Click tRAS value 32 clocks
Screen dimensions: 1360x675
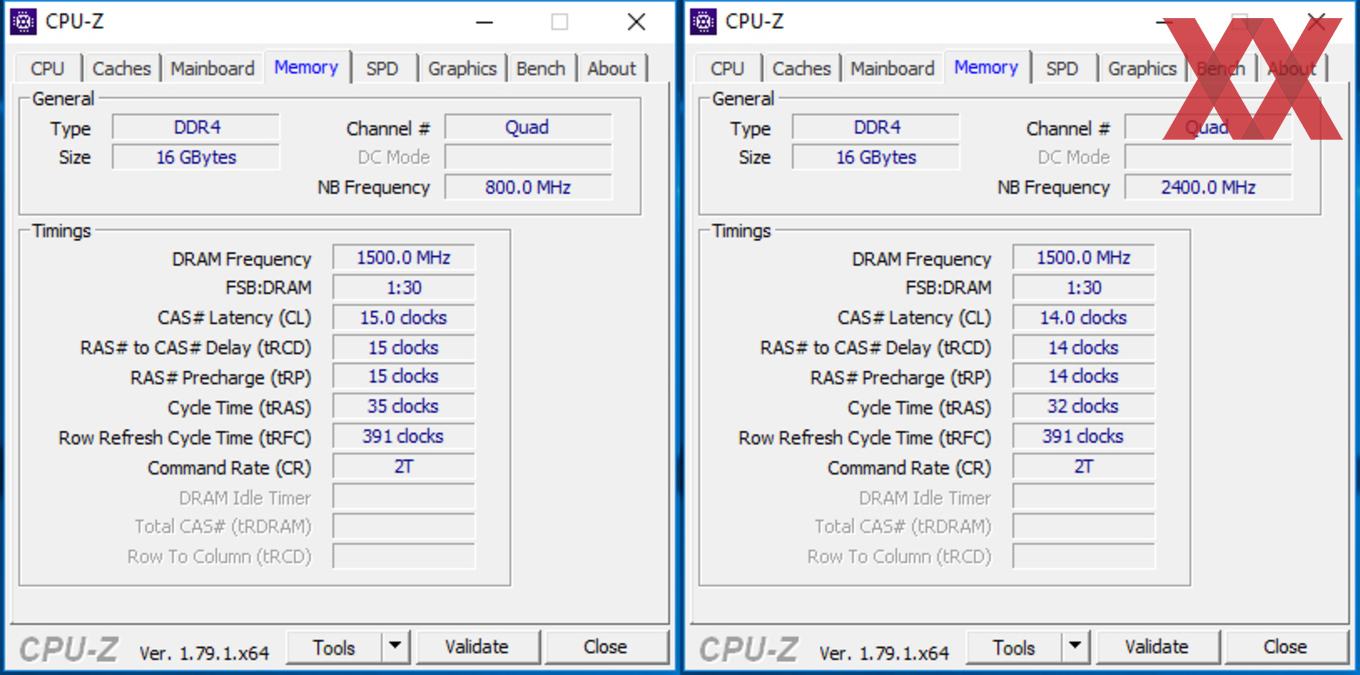click(1083, 407)
